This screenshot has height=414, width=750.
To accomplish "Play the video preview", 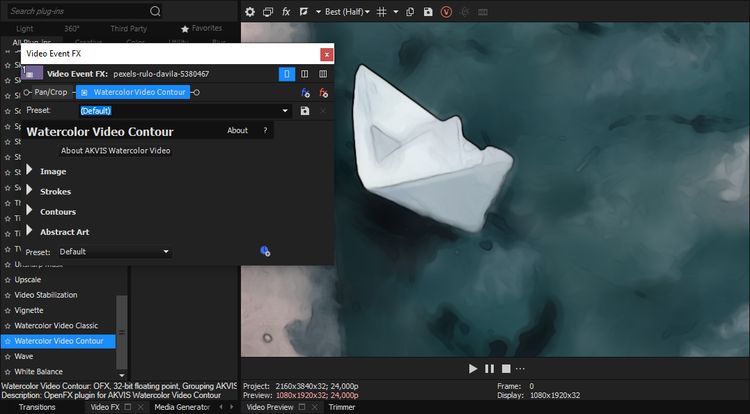I will [x=473, y=369].
